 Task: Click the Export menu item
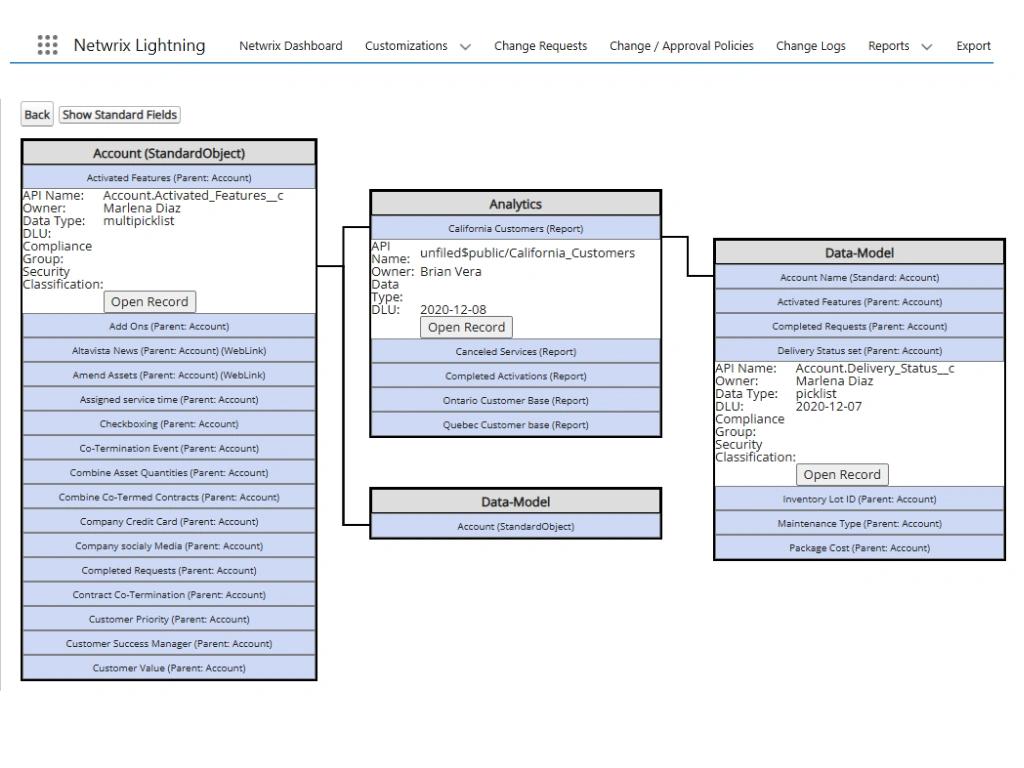[973, 45]
